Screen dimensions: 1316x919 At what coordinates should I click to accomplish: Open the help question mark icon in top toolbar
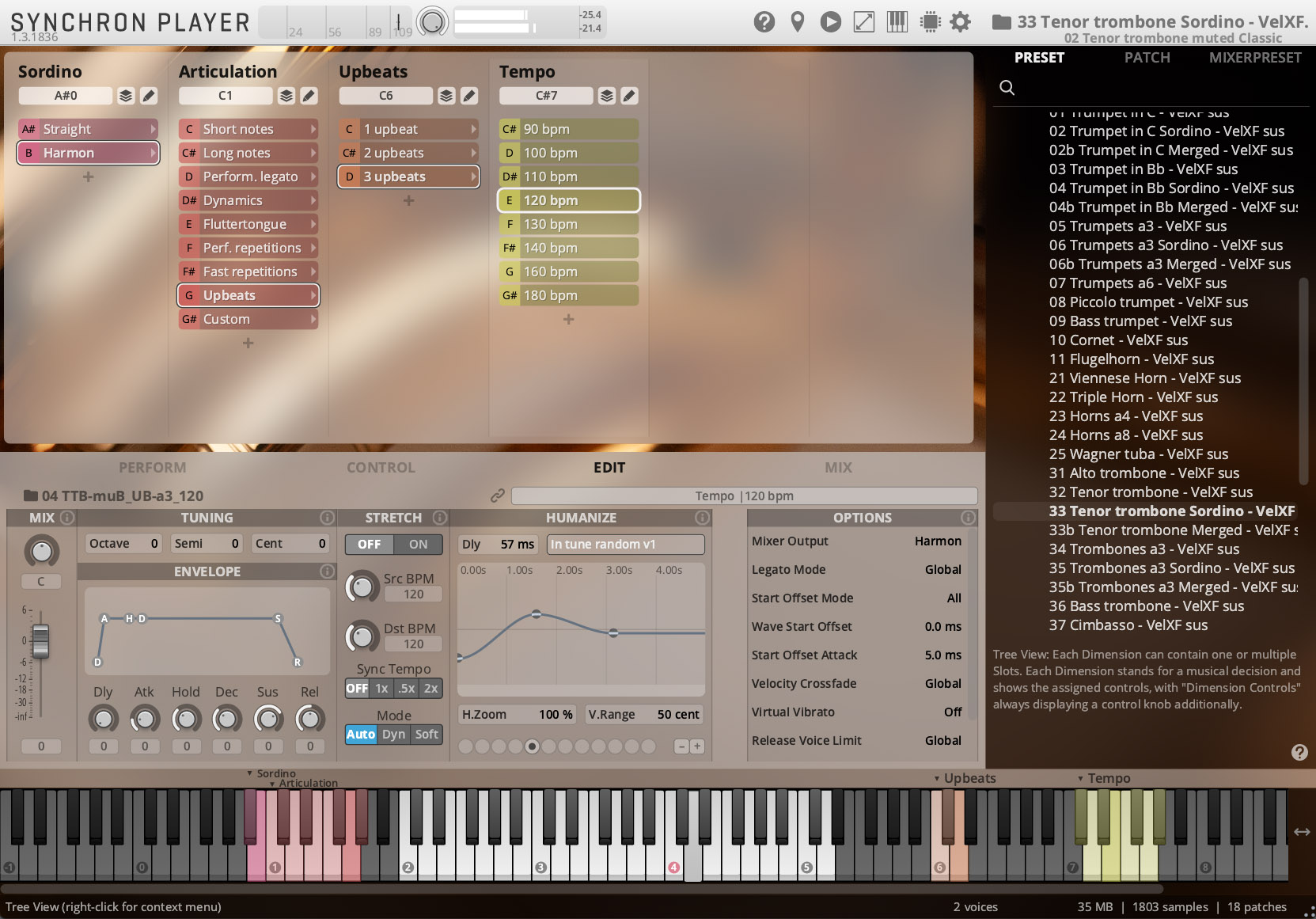pyautogui.click(x=764, y=21)
